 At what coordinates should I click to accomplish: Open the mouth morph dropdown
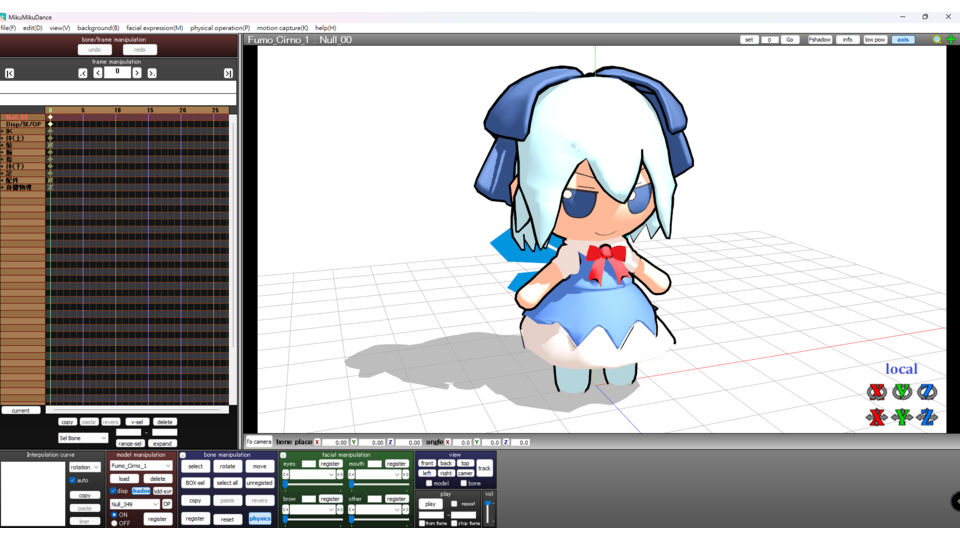[378, 474]
